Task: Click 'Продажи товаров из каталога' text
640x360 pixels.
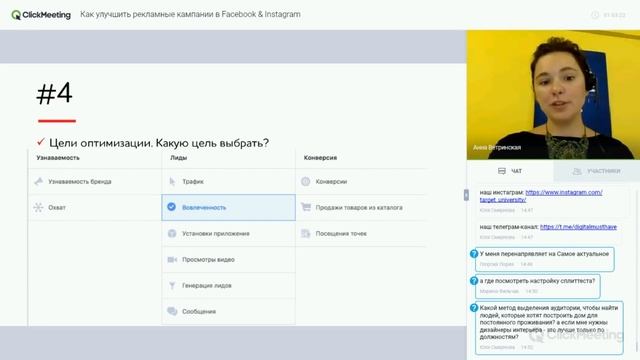Action: [x=359, y=207]
